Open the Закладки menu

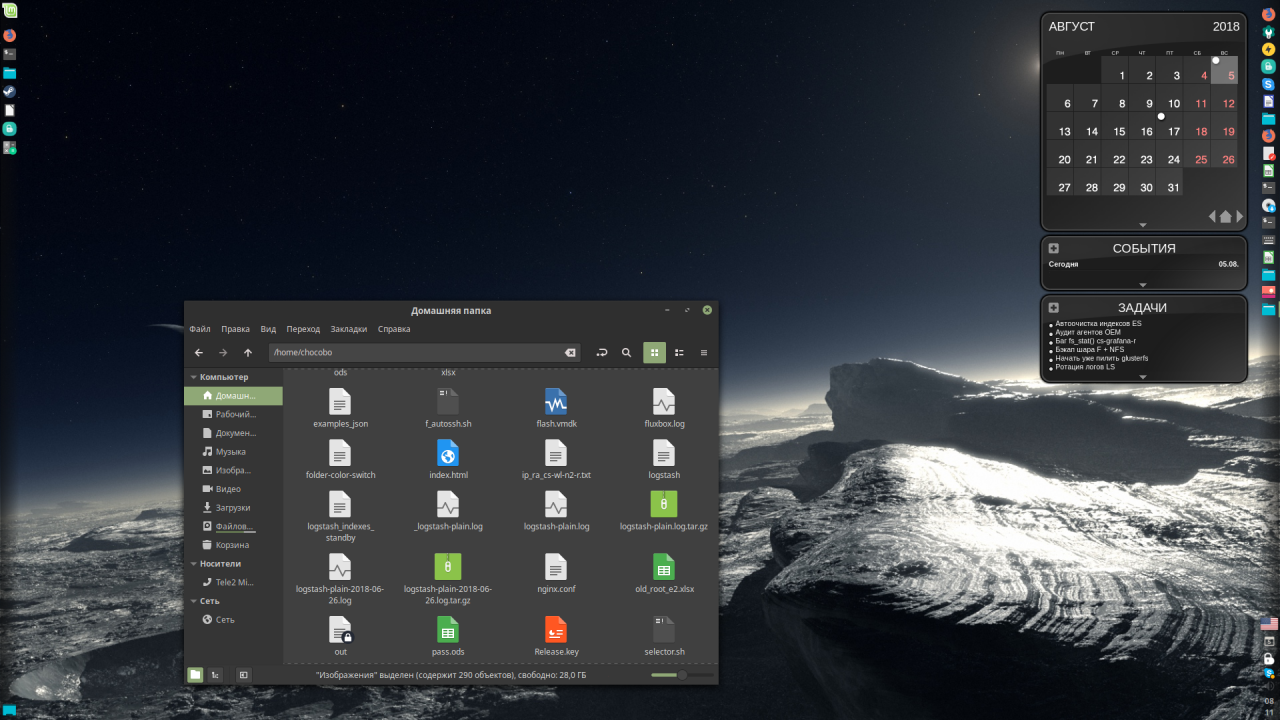pyautogui.click(x=349, y=329)
